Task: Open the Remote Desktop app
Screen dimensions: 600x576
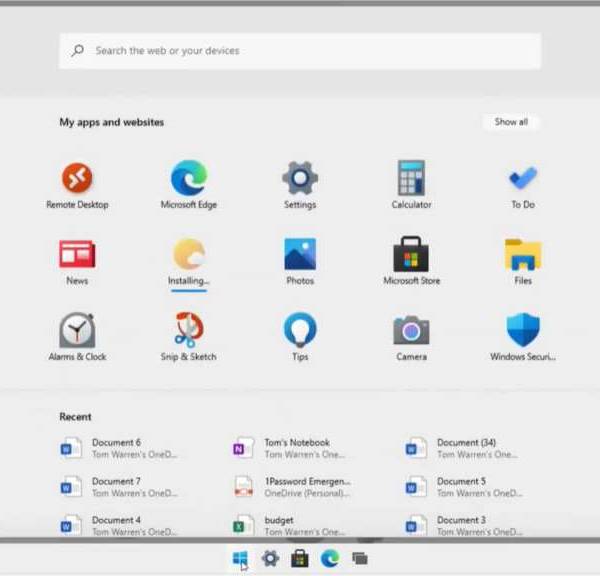Action: (x=77, y=180)
